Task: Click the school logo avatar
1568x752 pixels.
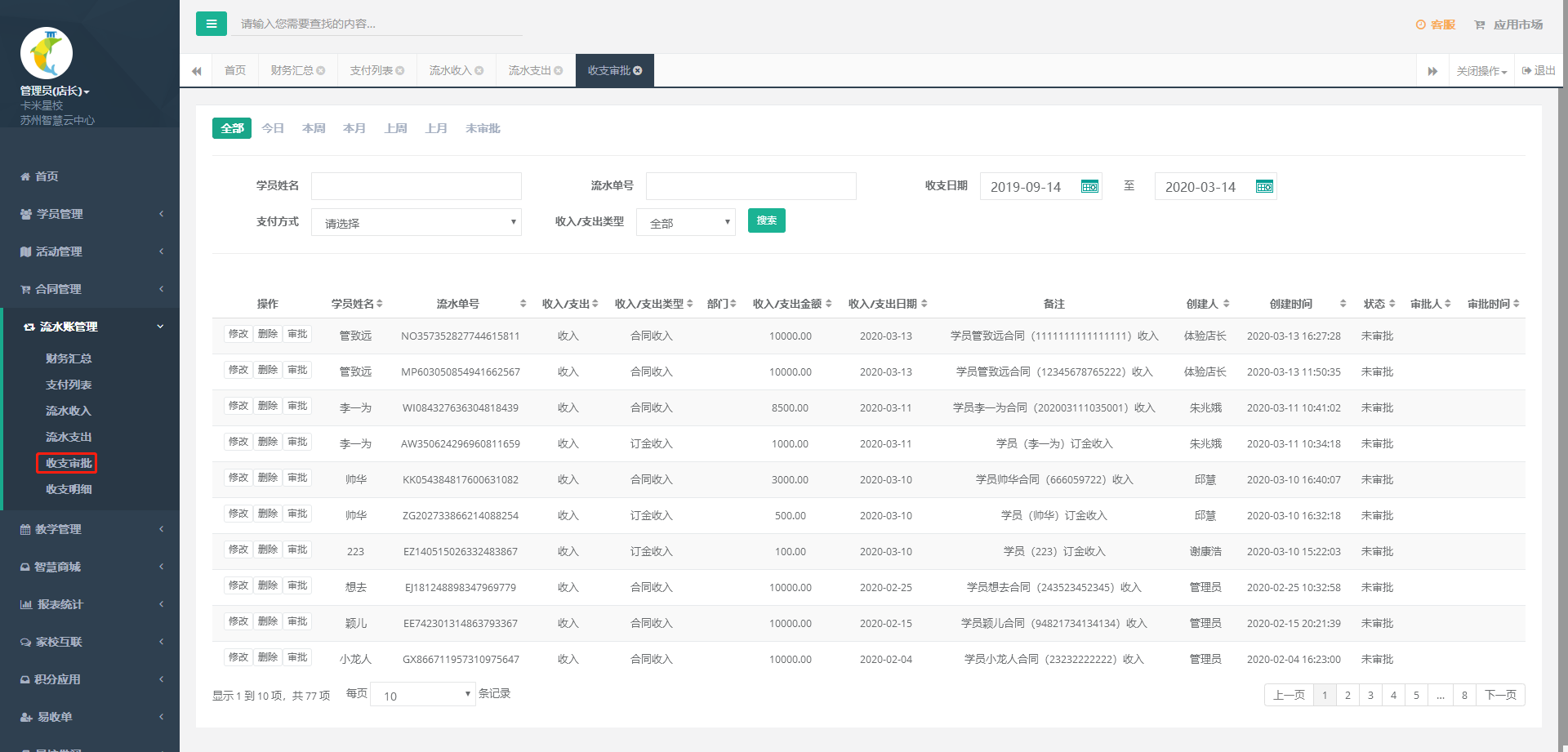Action: click(x=47, y=53)
